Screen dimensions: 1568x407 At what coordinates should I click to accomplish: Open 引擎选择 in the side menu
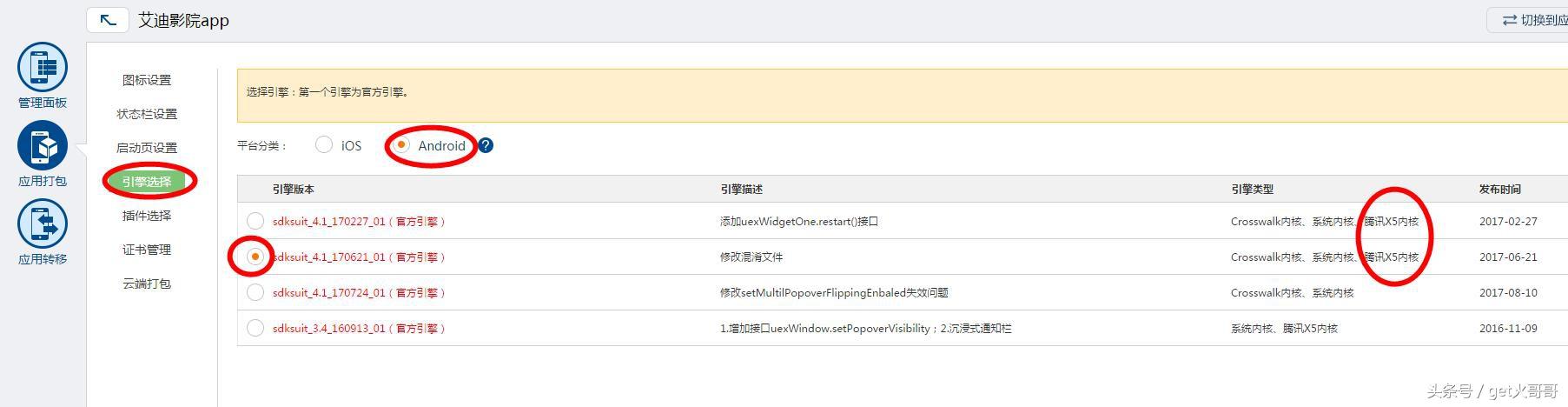147,182
